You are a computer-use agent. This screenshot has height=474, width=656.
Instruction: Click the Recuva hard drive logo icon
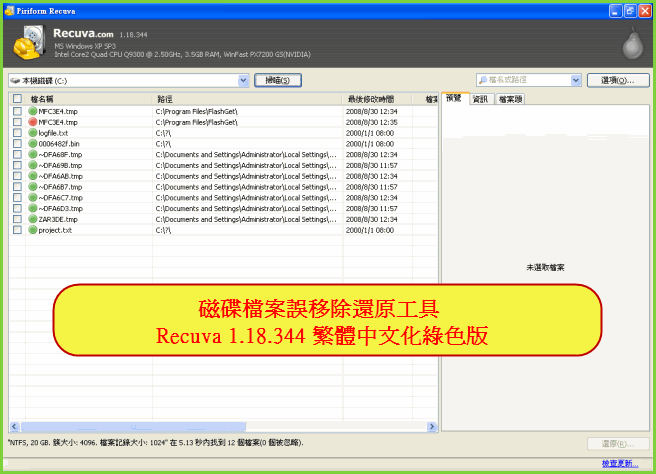pos(28,42)
